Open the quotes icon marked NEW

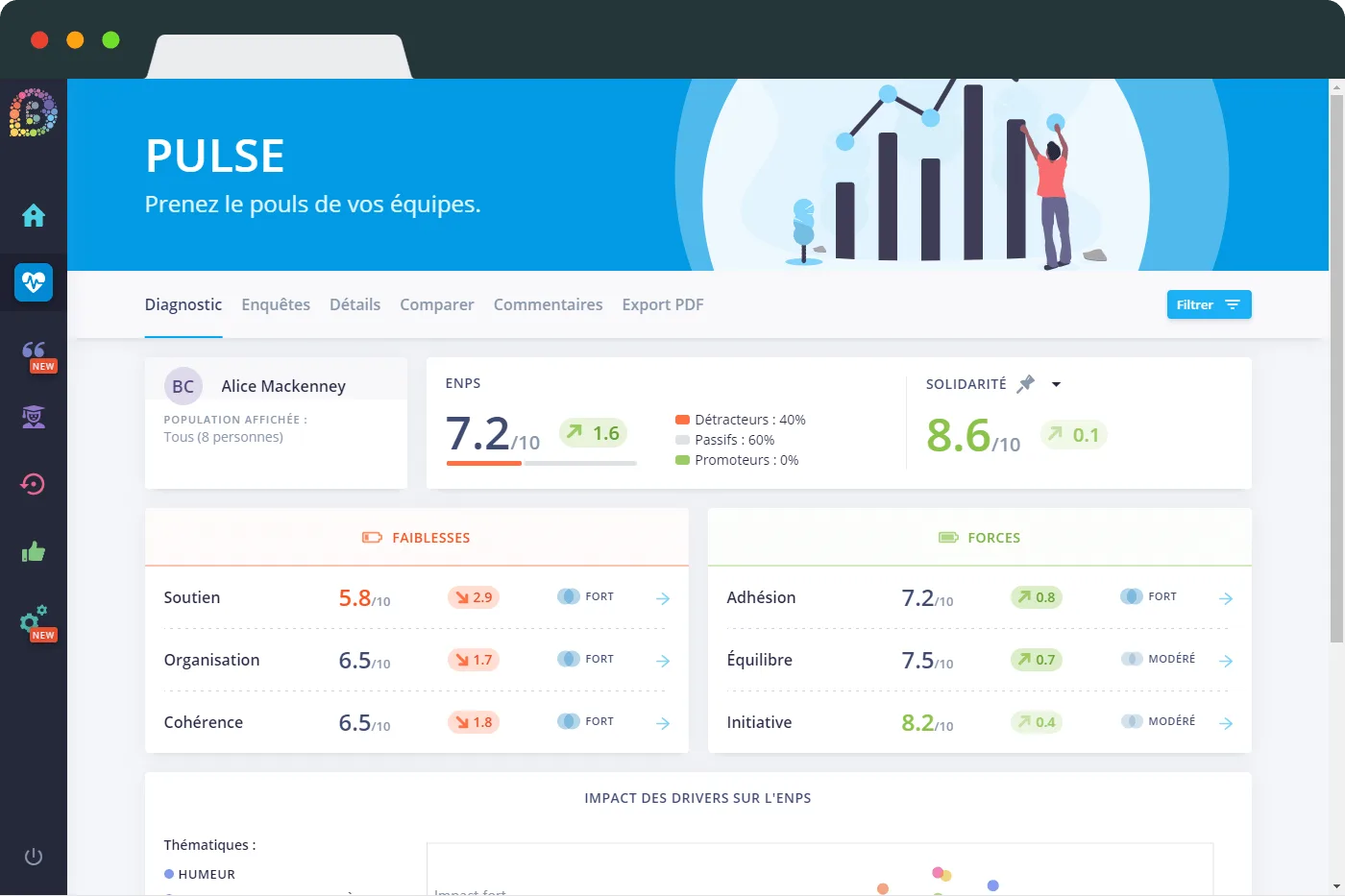[x=37, y=353]
